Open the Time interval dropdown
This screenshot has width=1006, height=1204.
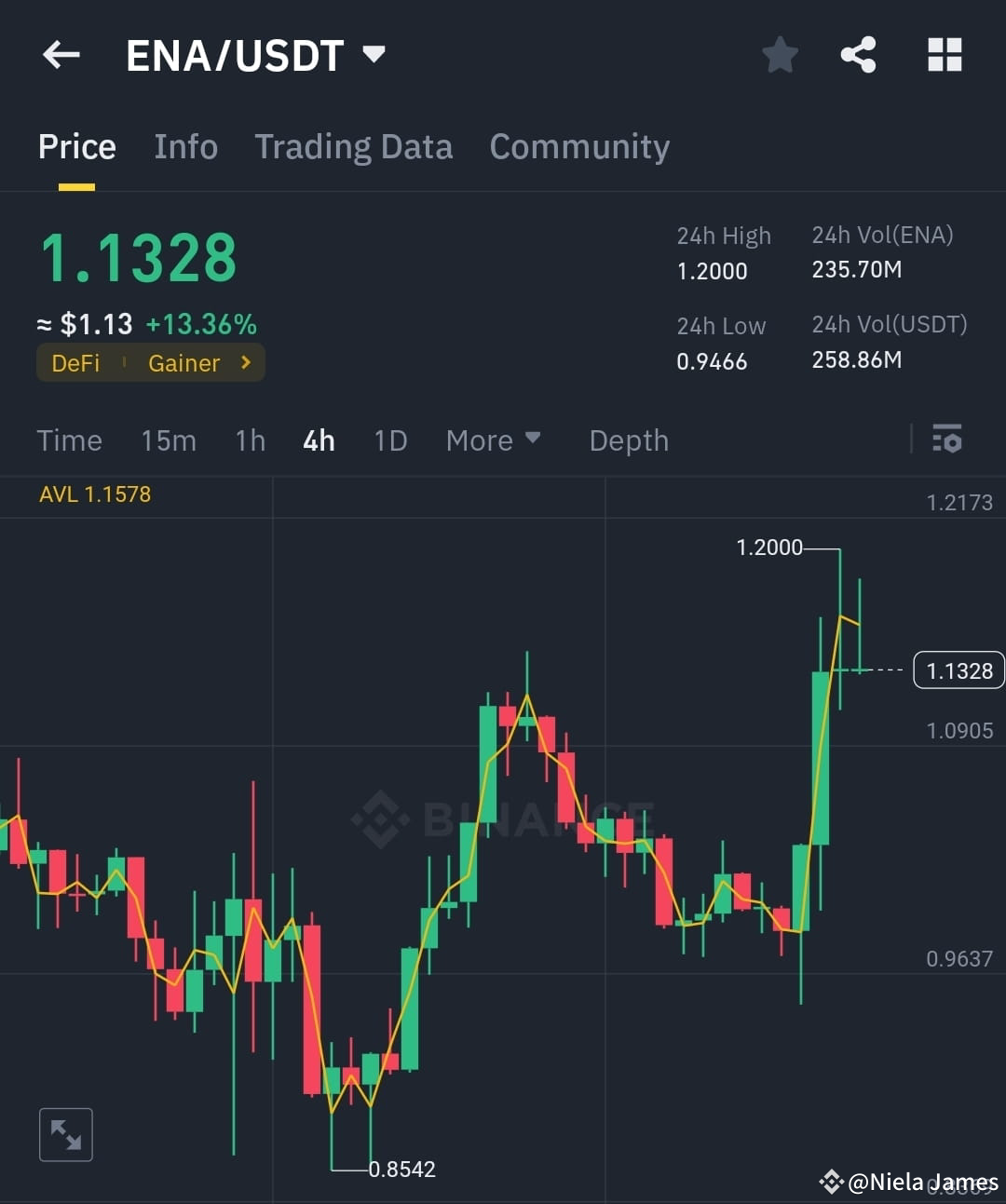pos(69,440)
